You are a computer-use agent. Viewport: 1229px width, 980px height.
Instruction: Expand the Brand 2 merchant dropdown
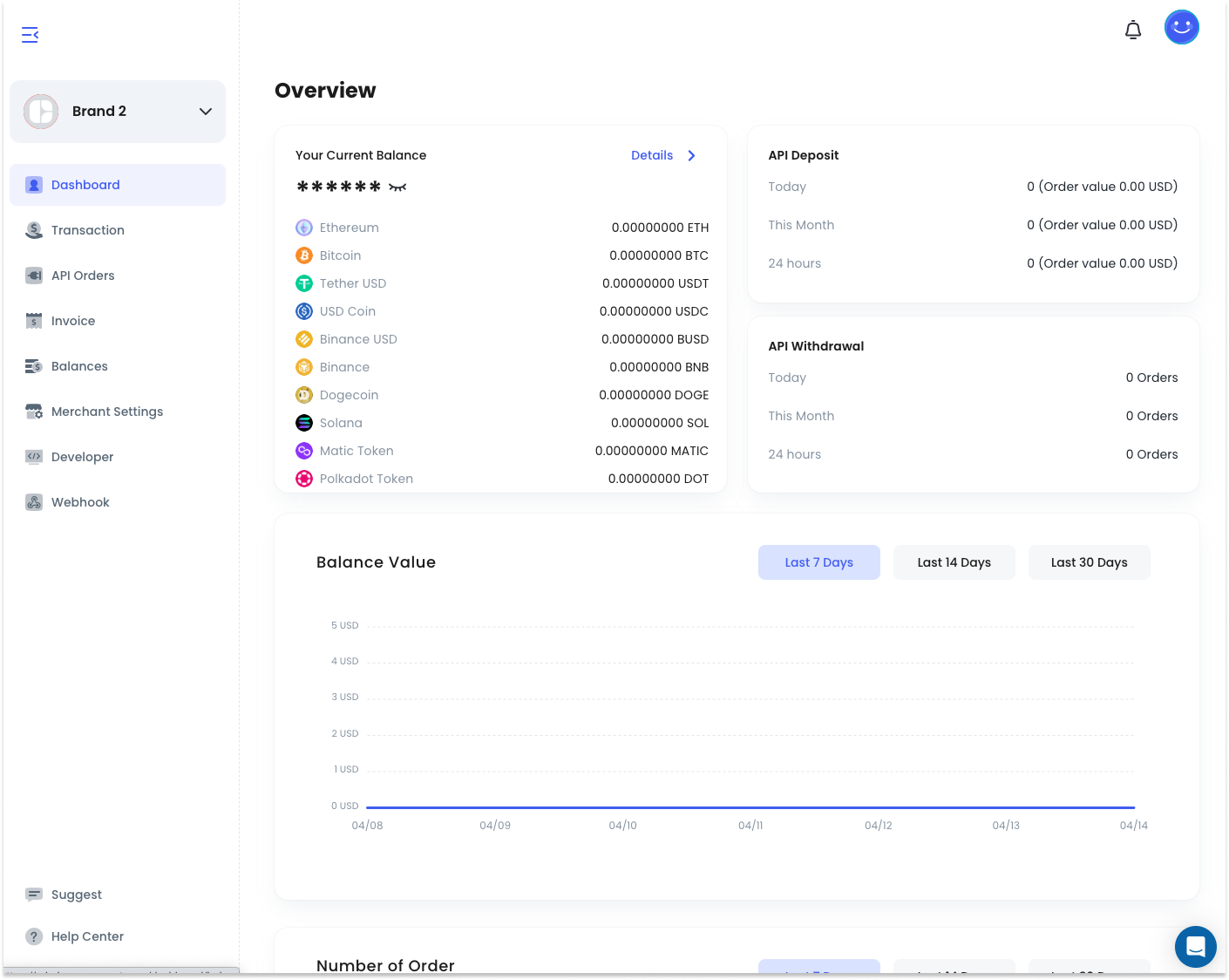tap(206, 112)
